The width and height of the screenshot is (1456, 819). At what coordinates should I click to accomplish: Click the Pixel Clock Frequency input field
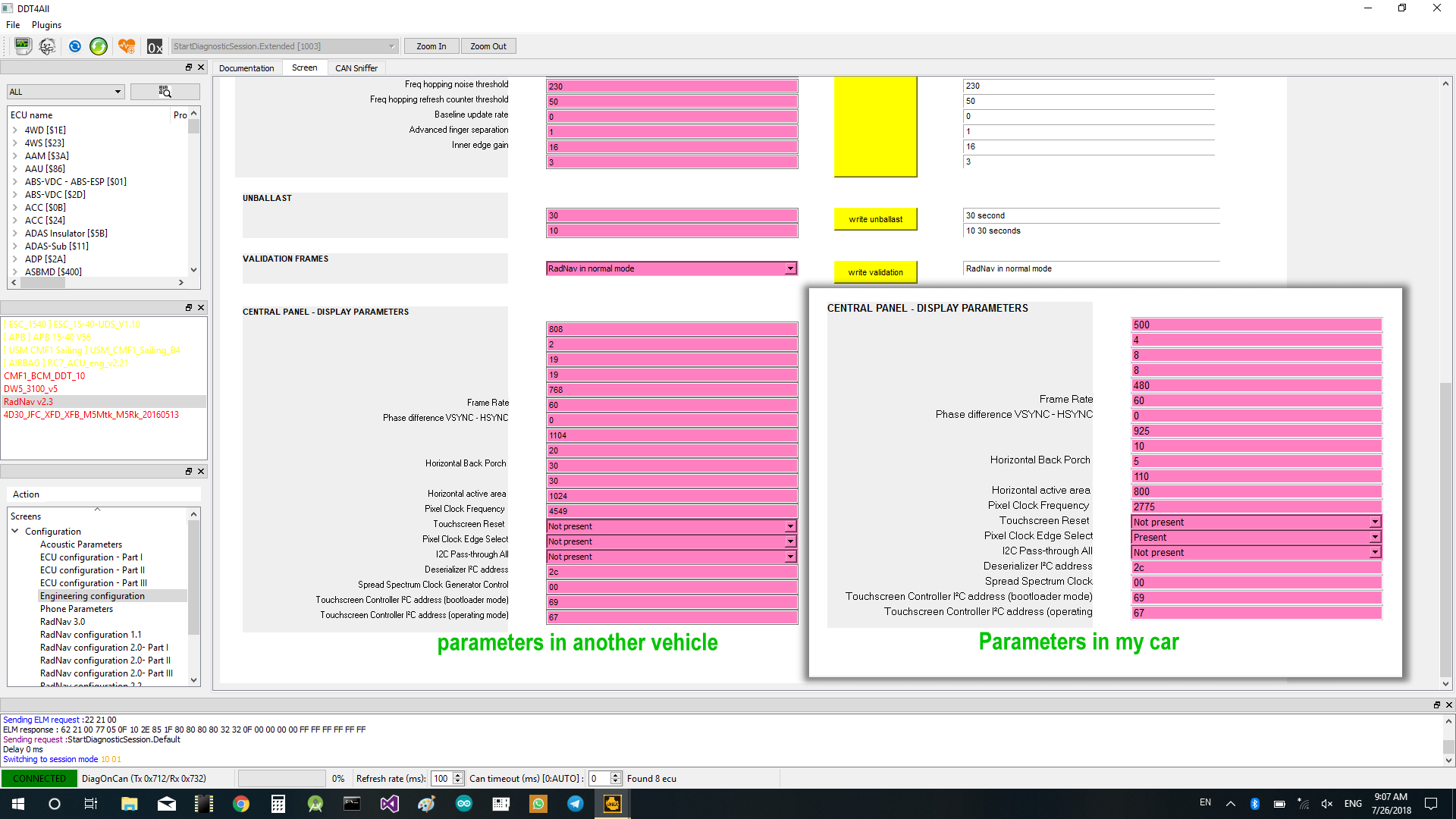coord(672,511)
